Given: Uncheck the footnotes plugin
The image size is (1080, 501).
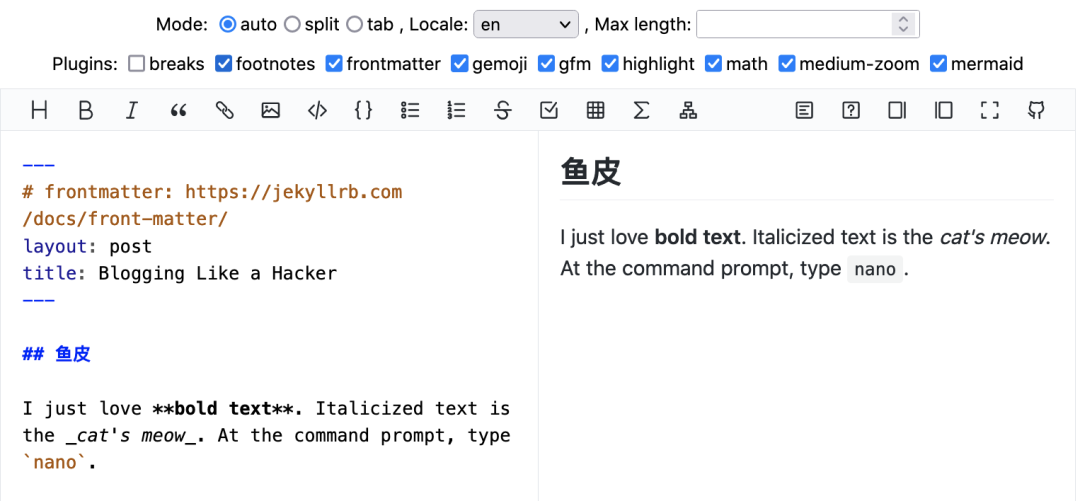Looking at the screenshot, I should pos(224,64).
